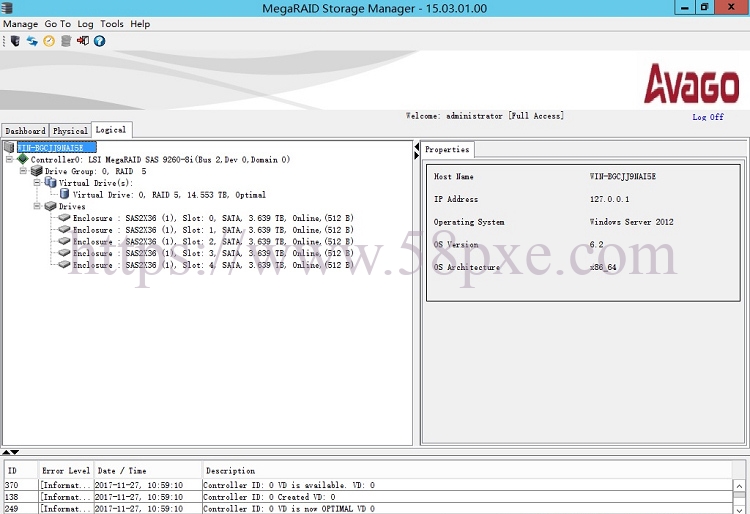Select Drive Group: 0, RAID 5
This screenshot has height=514, width=750.
[x=96, y=171]
